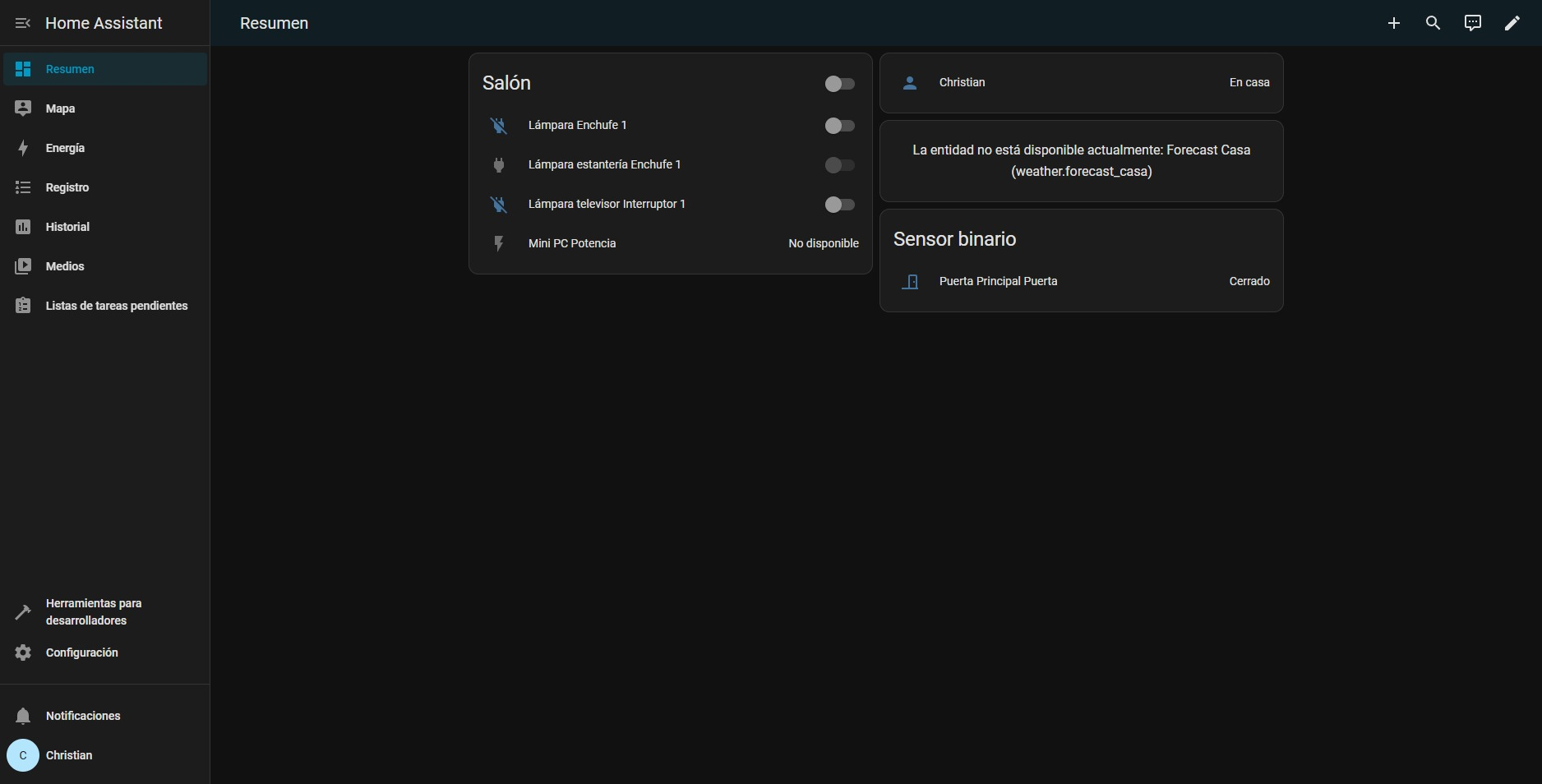Open Christian user profile at bottom
This screenshot has width=1542, height=784.
68,755
